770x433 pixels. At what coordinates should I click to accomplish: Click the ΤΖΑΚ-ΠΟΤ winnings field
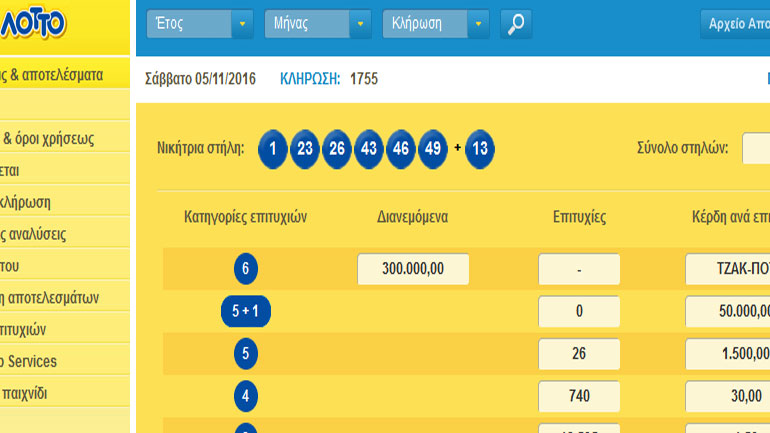(x=728, y=269)
